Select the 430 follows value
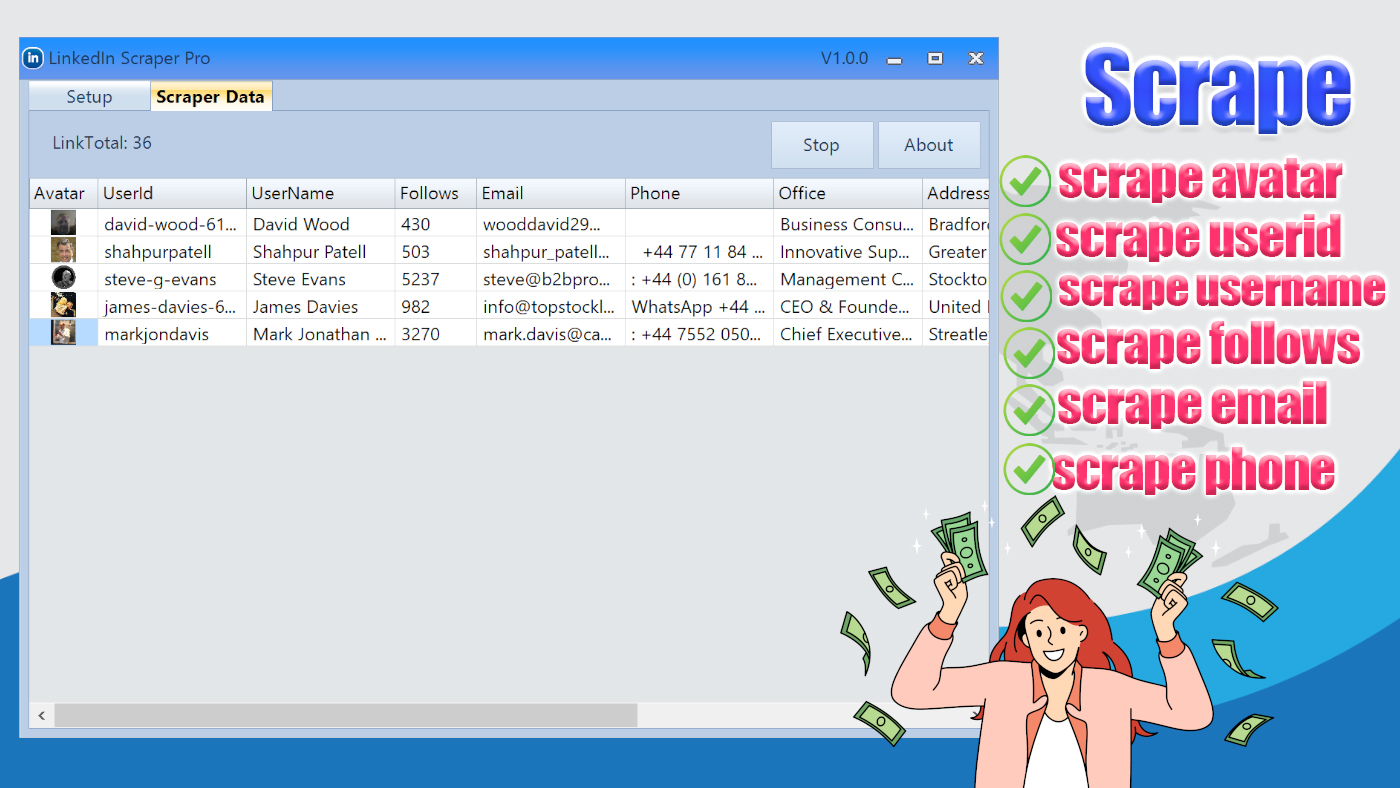 (435, 224)
